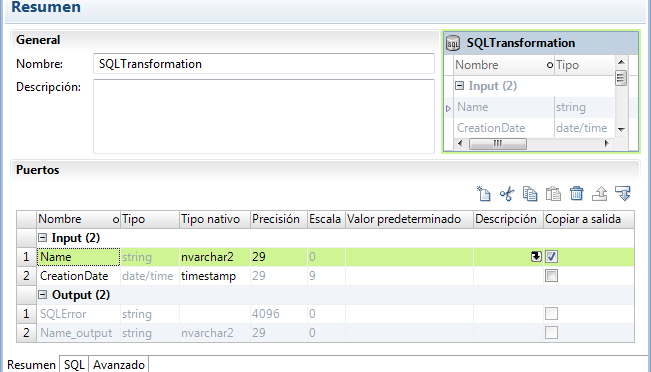This screenshot has width=651, height=372.
Task: Click the horizontal scrollbar thumb in preview
Action: pyautogui.click(x=498, y=144)
